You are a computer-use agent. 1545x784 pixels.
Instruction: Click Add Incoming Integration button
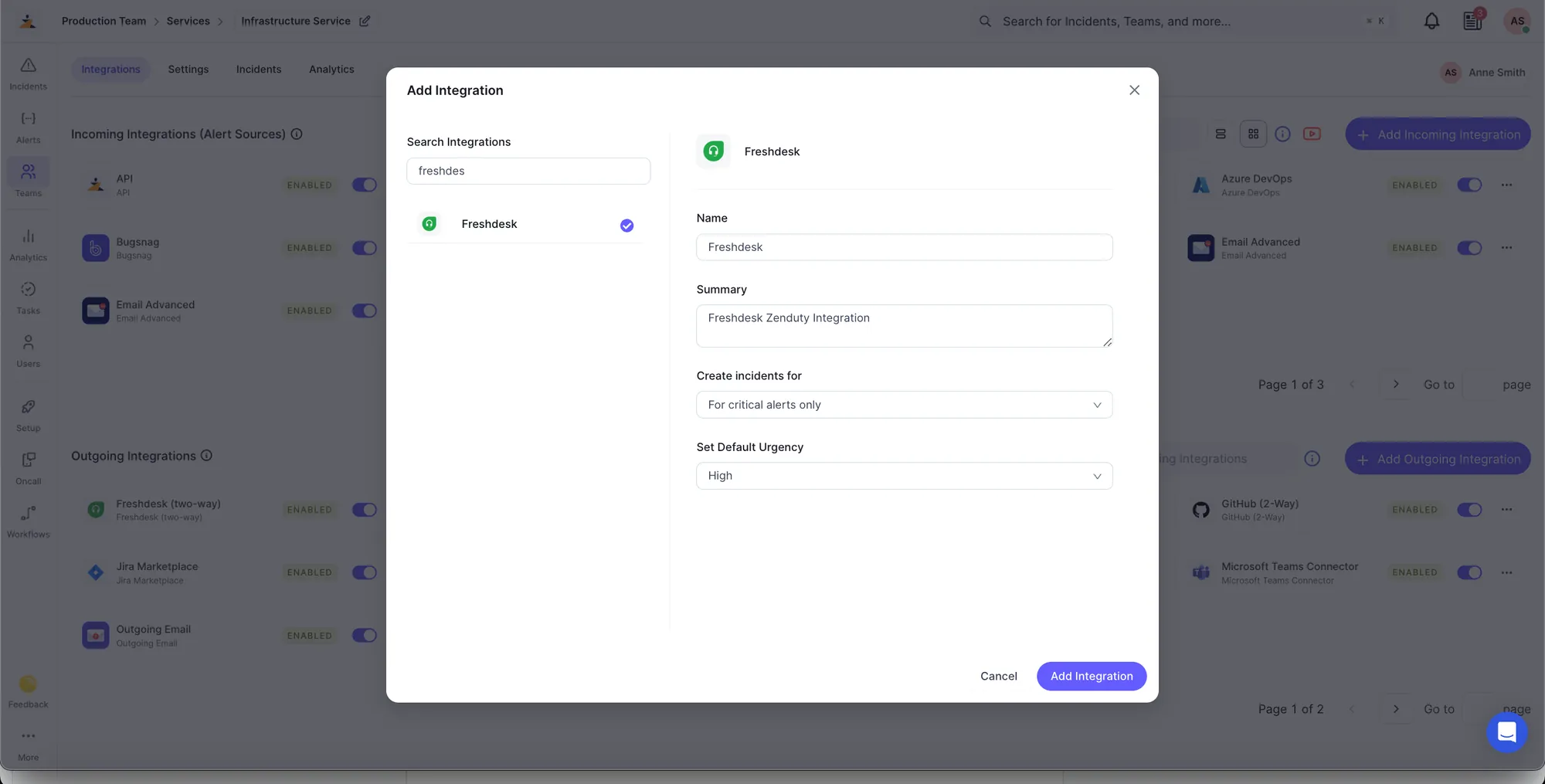coord(1437,134)
